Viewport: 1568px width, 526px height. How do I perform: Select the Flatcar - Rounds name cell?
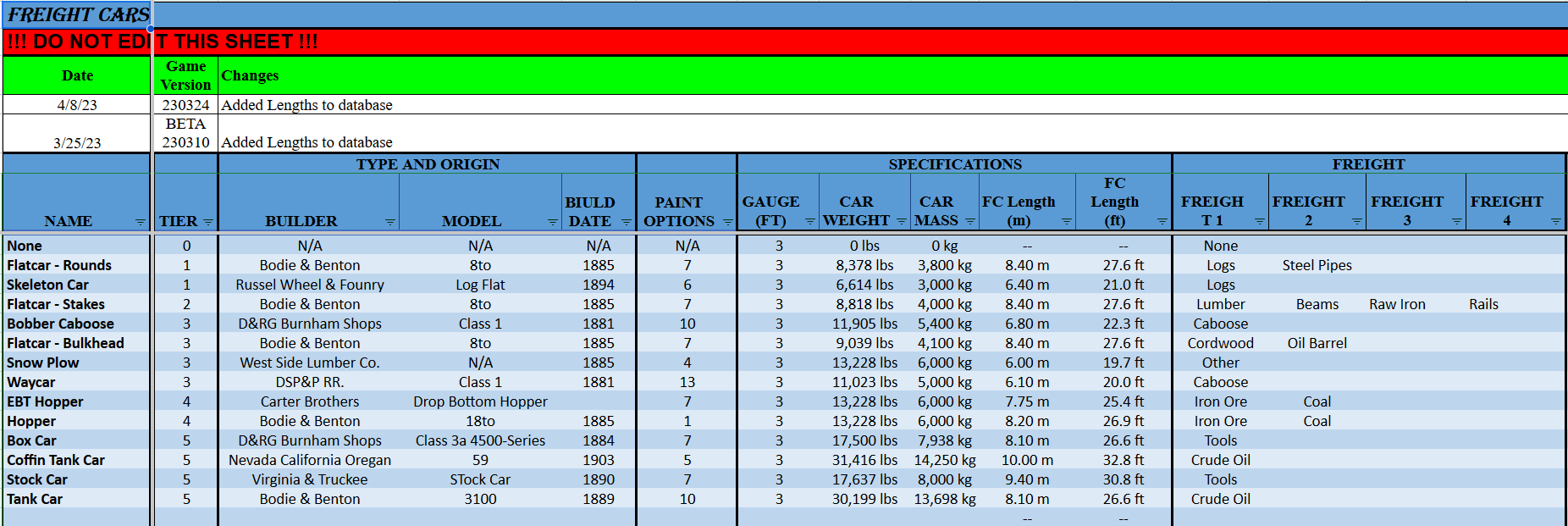(77, 265)
